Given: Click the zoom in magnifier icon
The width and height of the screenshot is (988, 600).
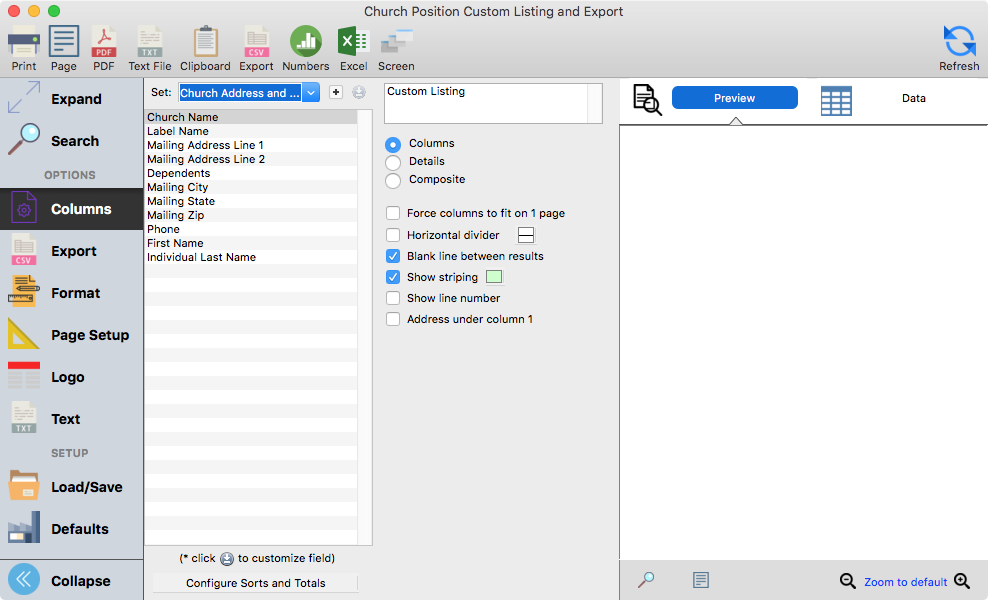Looking at the screenshot, I should (962, 581).
